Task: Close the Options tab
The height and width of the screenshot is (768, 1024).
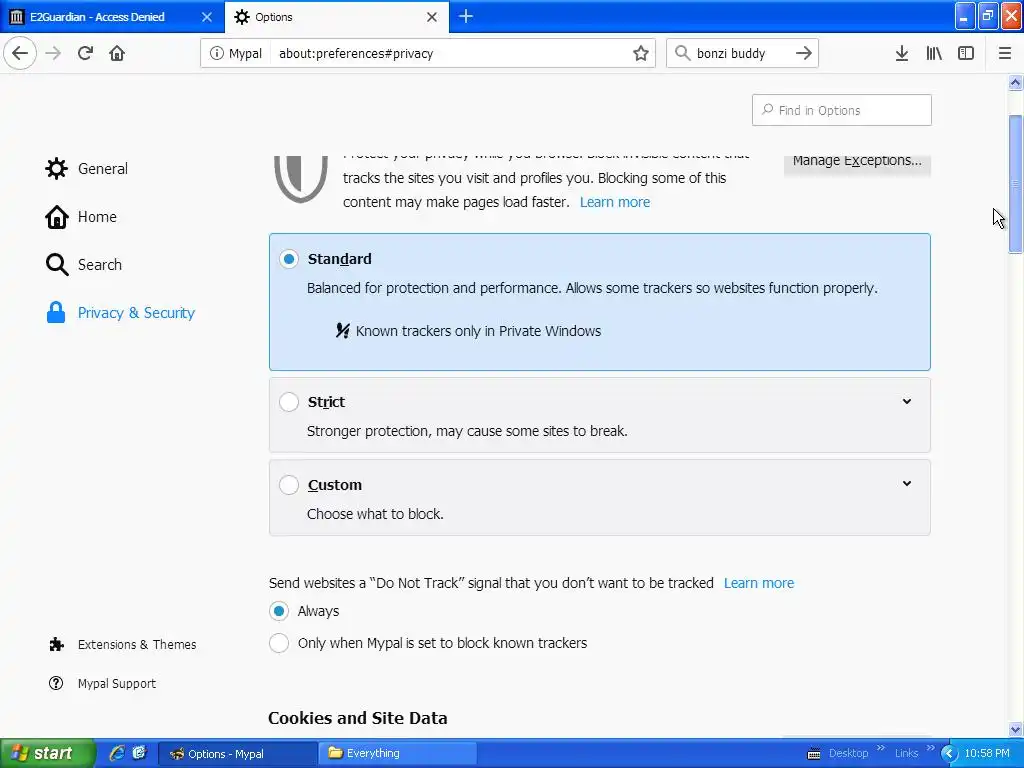Action: coord(432,17)
